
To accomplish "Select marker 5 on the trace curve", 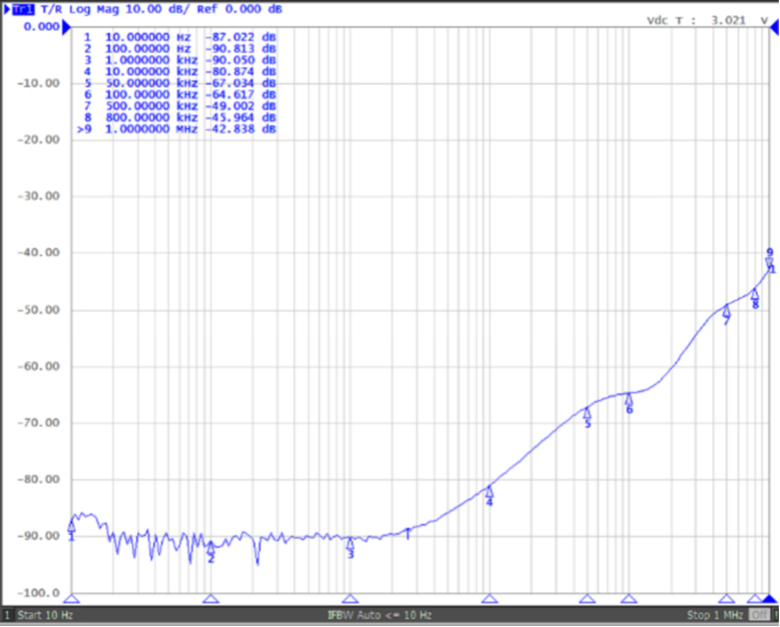I will click(x=587, y=414).
